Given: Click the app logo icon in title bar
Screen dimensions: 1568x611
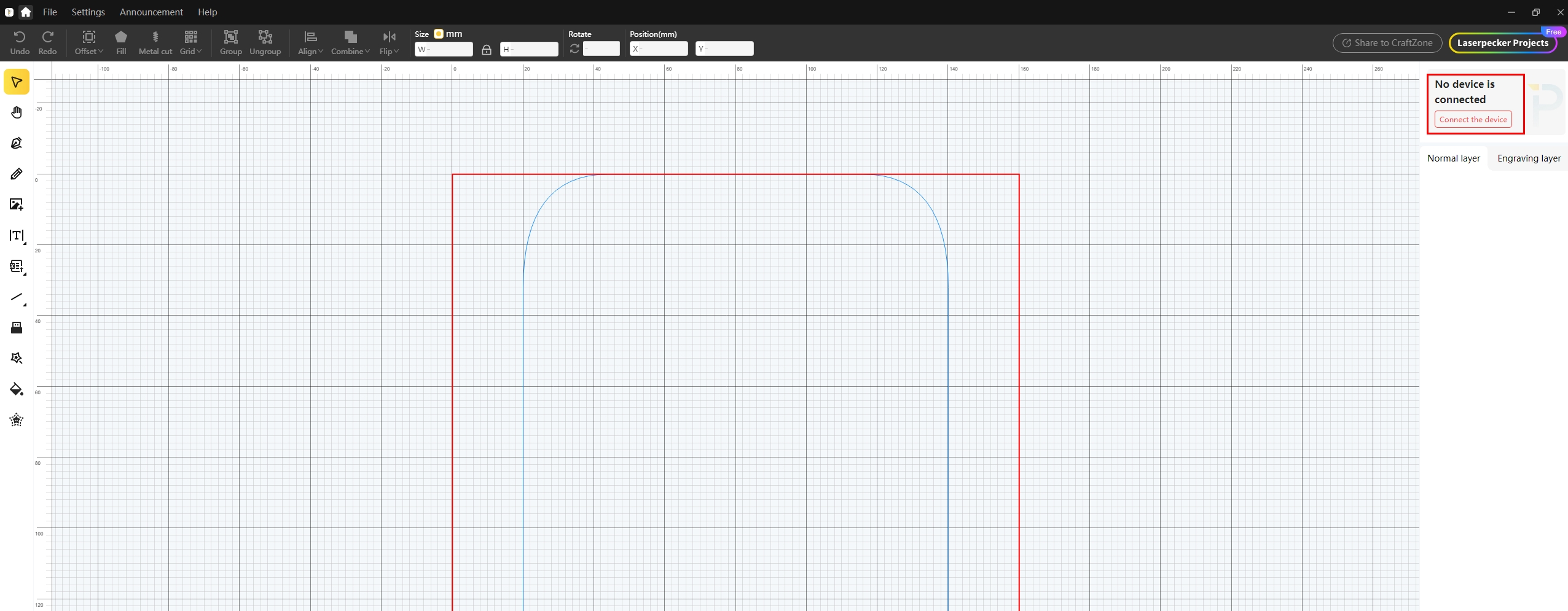Looking at the screenshot, I should (x=9, y=12).
